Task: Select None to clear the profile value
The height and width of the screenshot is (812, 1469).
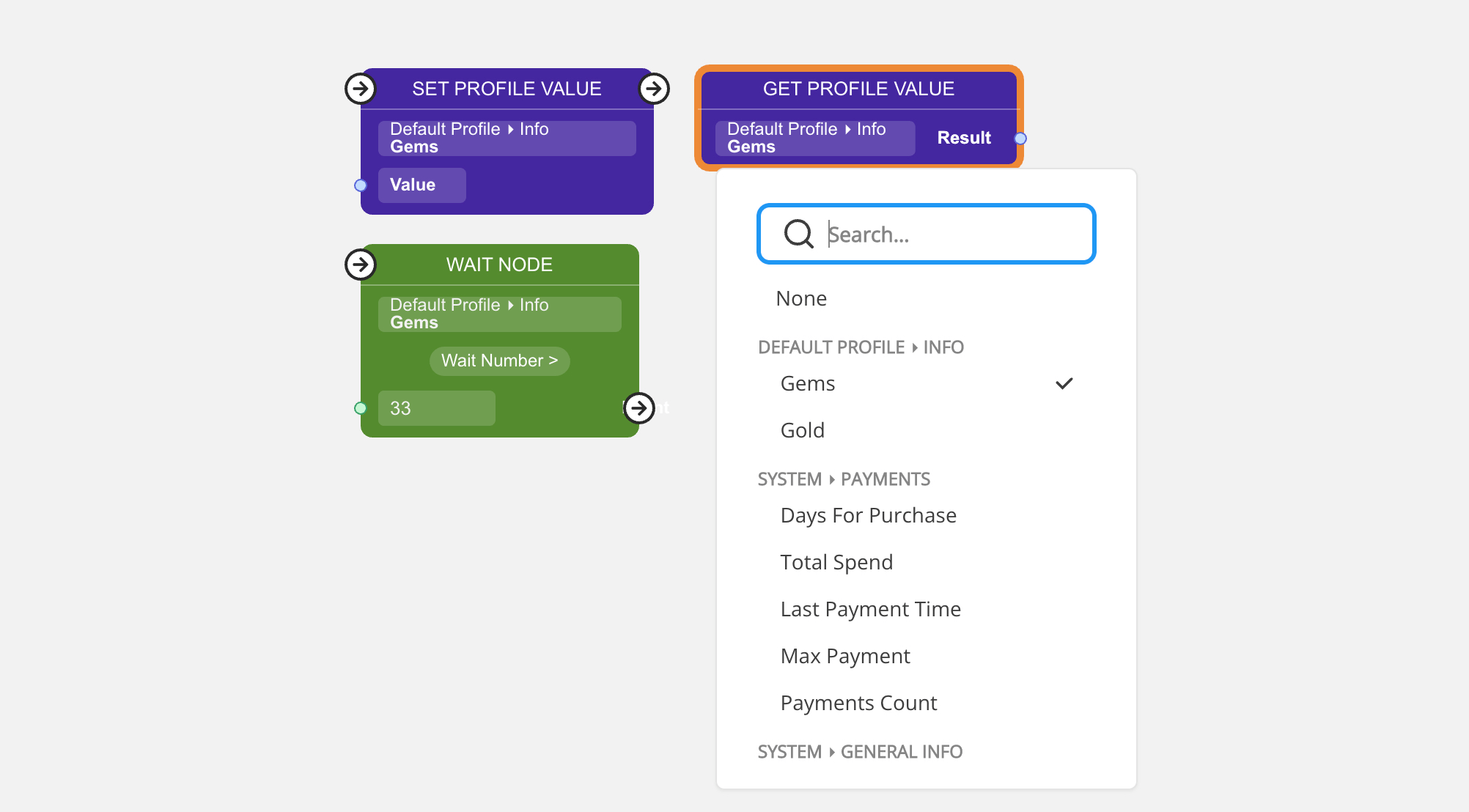Action: tap(801, 298)
